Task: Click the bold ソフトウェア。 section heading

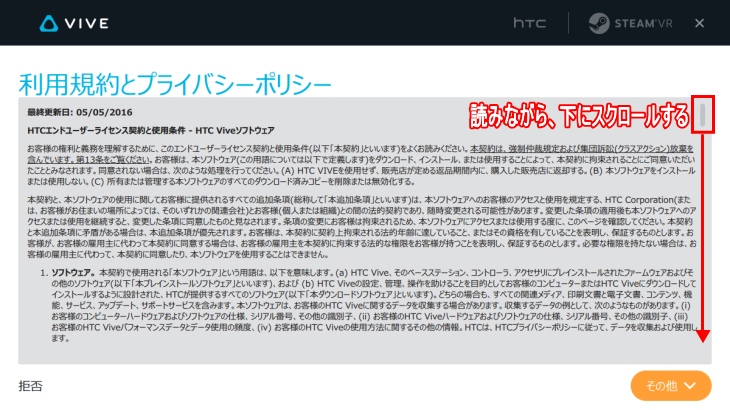Action: (74, 273)
